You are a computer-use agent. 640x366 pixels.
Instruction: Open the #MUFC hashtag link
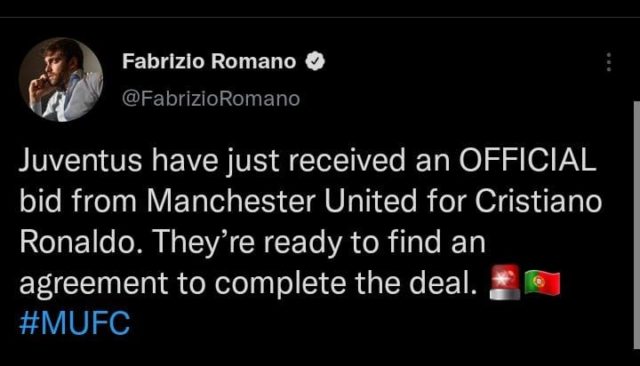click(75, 323)
